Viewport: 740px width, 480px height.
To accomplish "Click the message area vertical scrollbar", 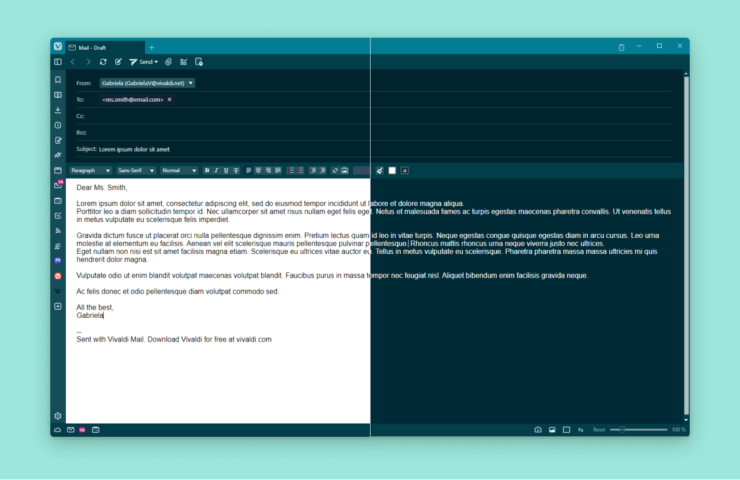I will 686,245.
